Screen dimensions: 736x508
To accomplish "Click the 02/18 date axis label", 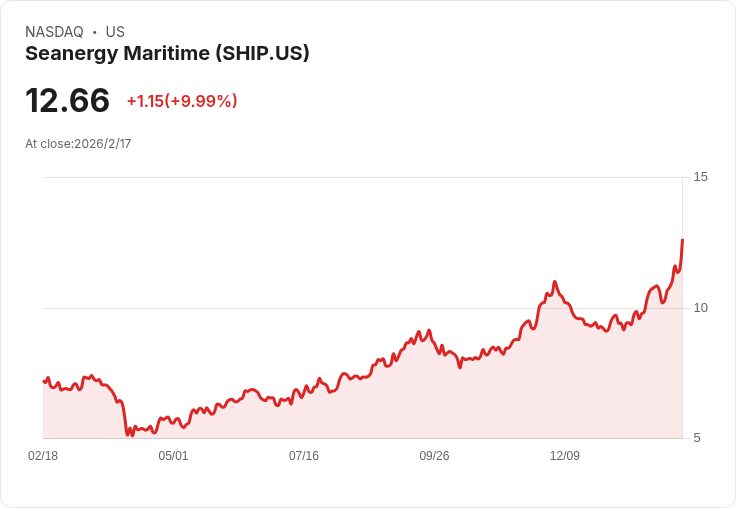I will coord(43,456).
